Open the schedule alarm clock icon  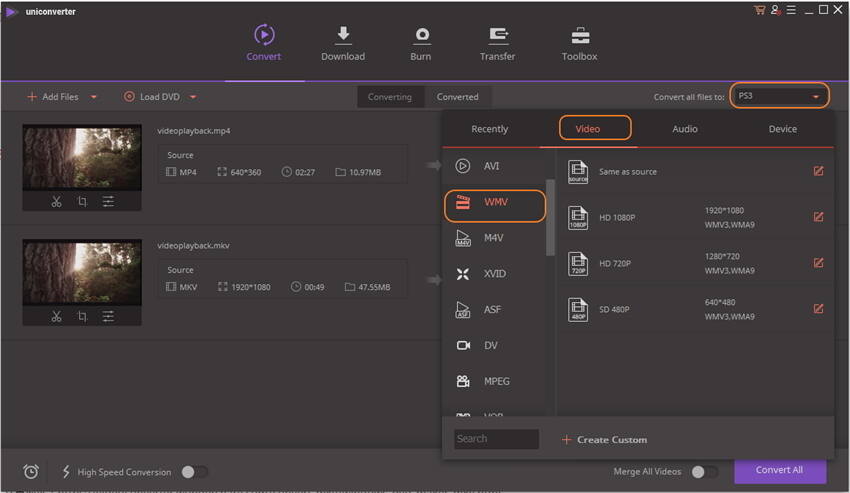click(x=31, y=472)
